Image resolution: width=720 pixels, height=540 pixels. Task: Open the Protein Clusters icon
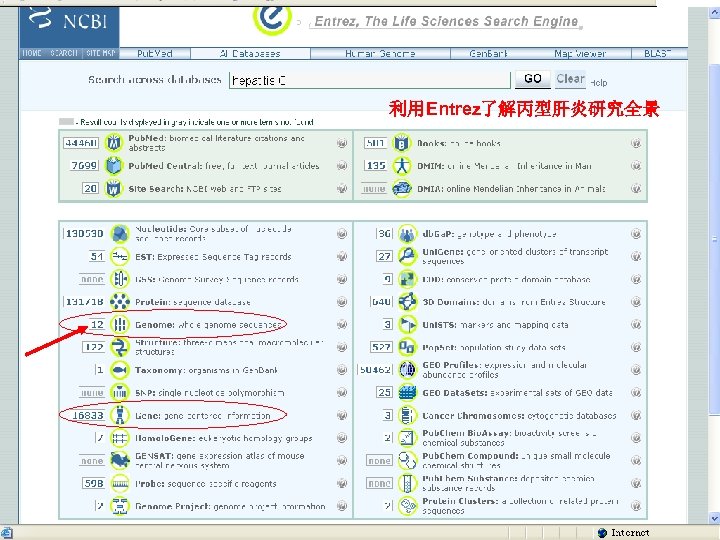coord(407,506)
